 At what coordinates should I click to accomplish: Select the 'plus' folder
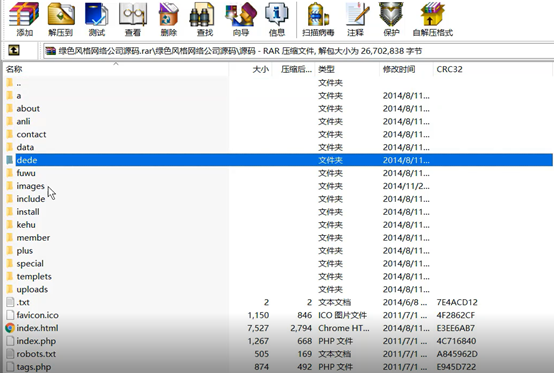coord(24,250)
